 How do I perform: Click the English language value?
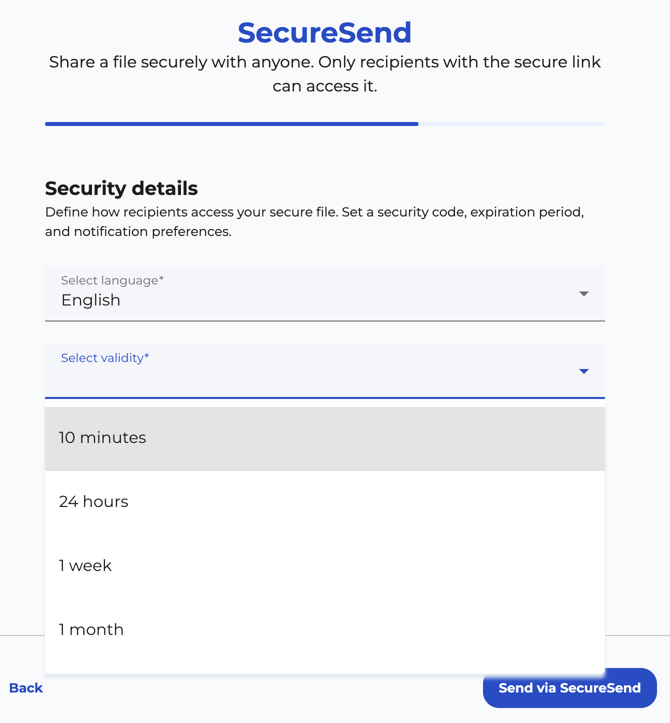coord(91,301)
